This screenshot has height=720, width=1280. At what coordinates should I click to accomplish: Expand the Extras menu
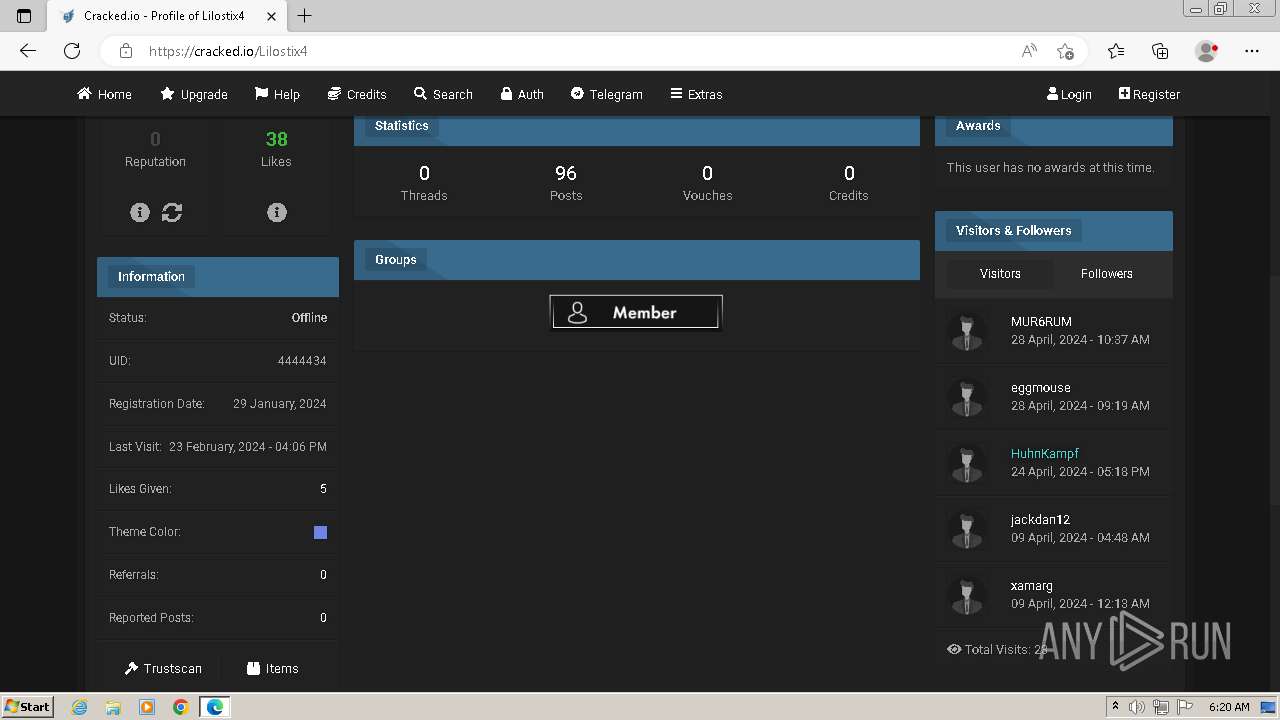click(696, 94)
